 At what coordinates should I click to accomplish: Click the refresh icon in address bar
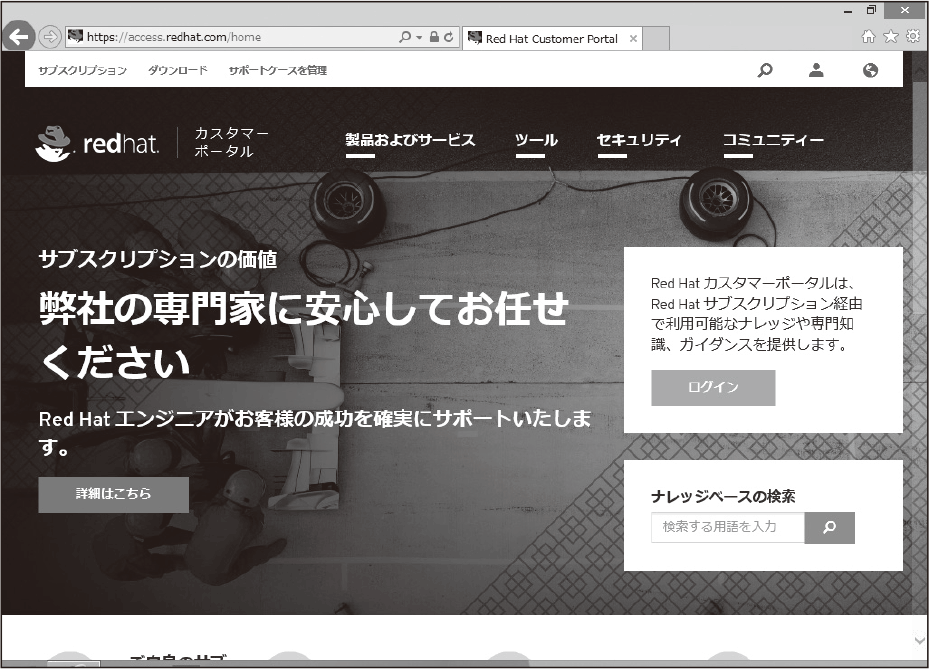449,37
